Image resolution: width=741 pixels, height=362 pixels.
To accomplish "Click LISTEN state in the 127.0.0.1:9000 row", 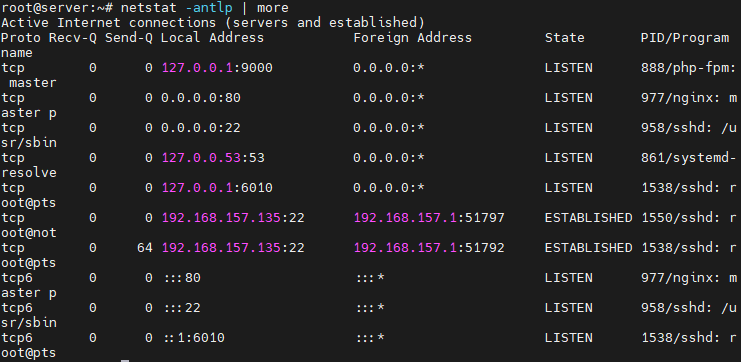I will tap(569, 68).
